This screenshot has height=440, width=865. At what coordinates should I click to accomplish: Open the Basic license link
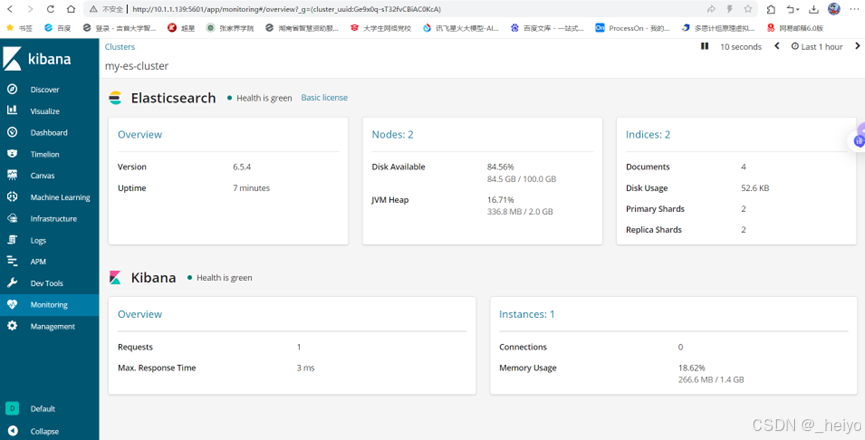coord(324,98)
